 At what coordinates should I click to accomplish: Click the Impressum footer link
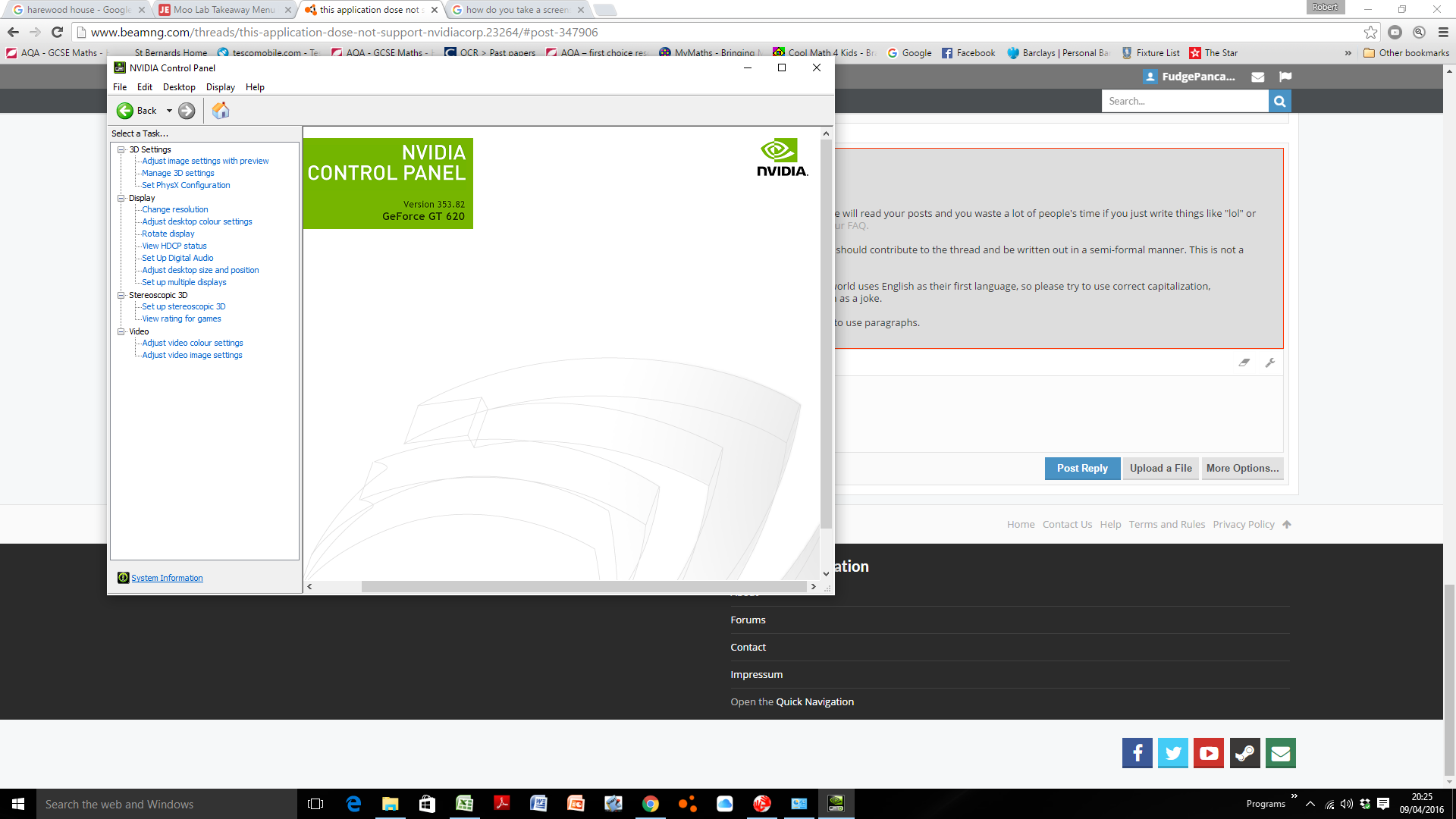click(756, 675)
